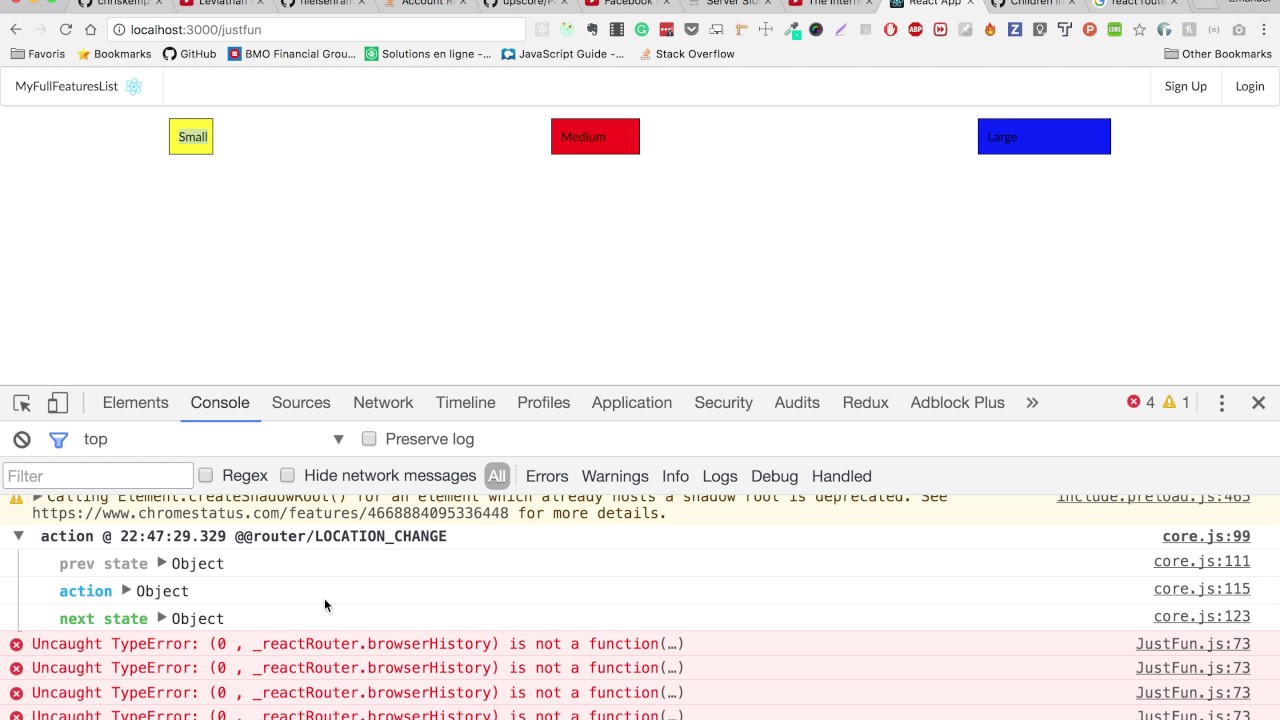
Task: Click the MyFullFeaturesList brand link
Action: click(x=67, y=86)
